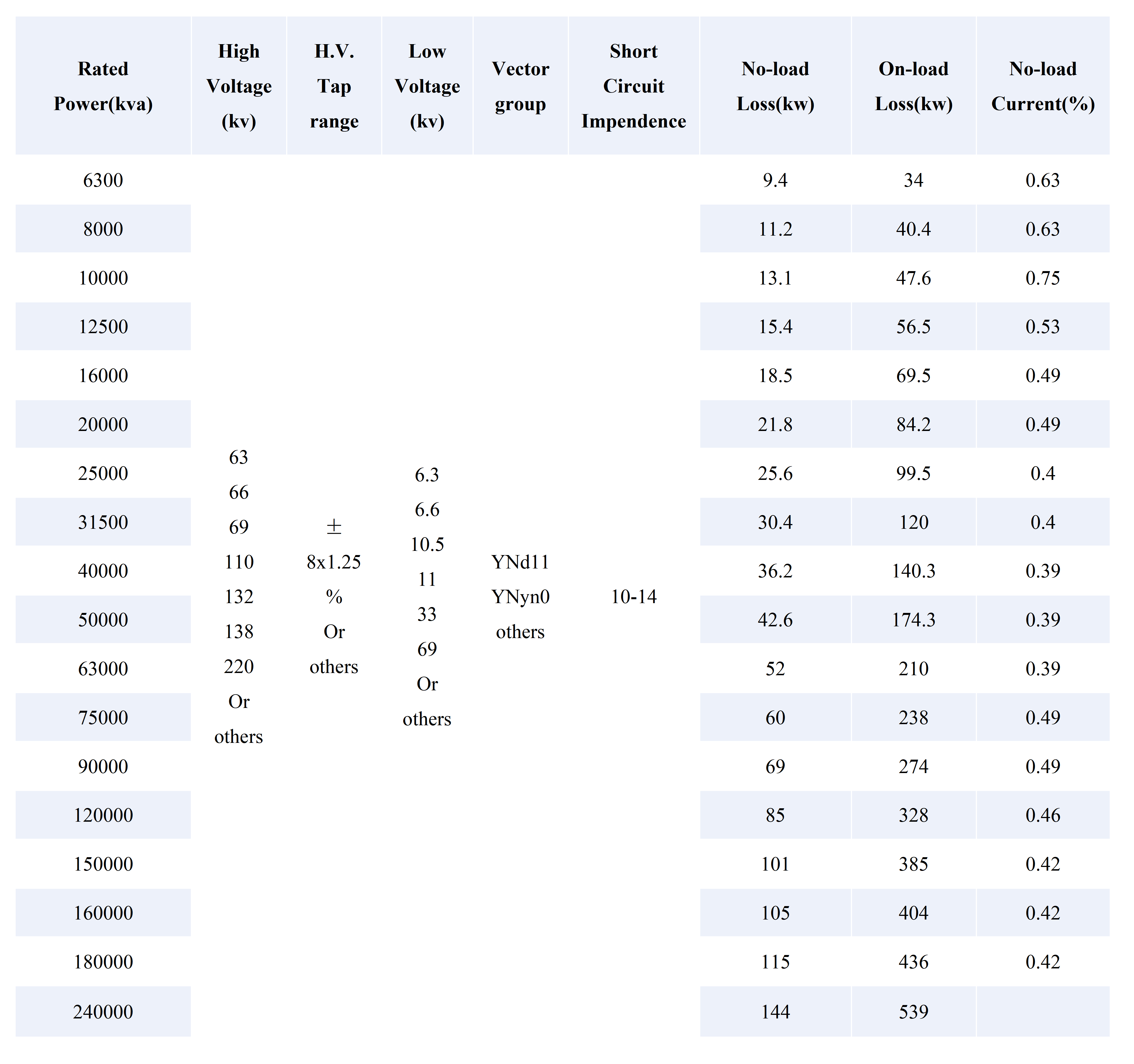Select the 20000 rated power cell
The image size is (1134, 1064).
coord(103,425)
